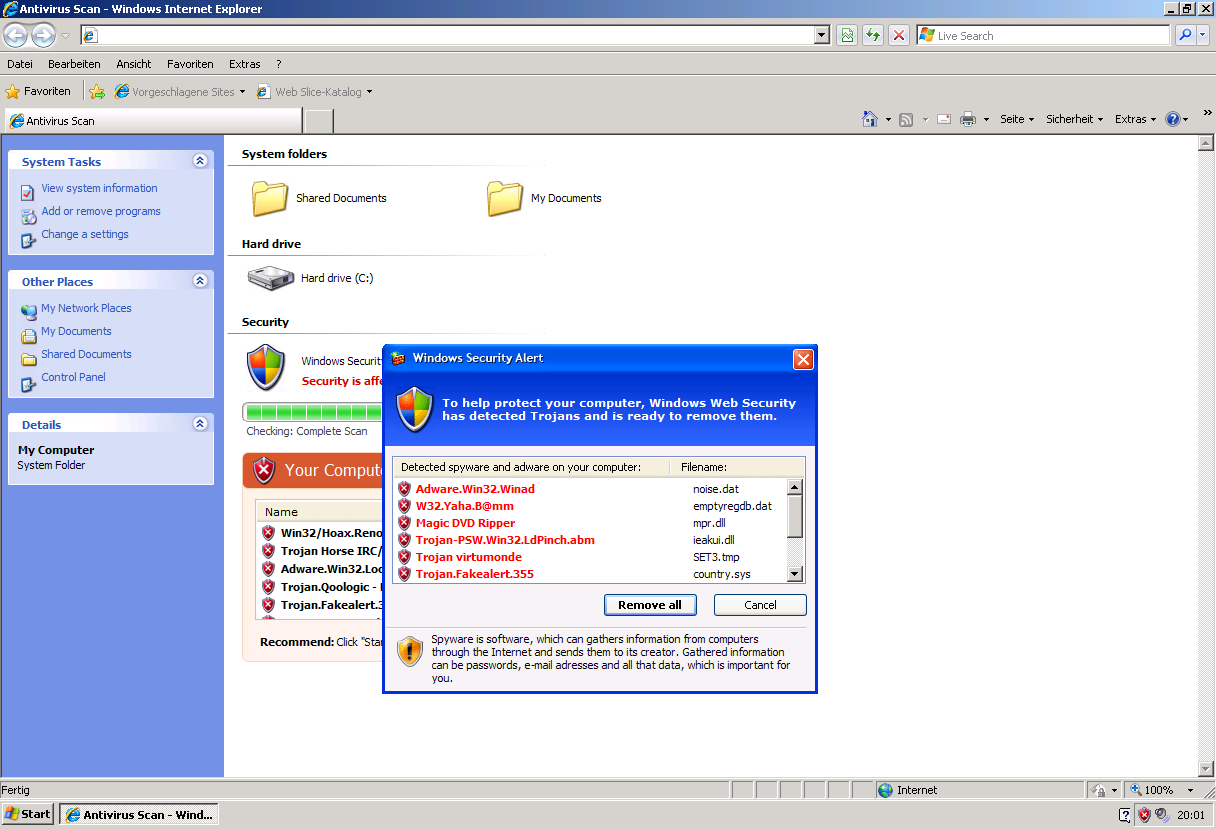Click the Cancel button in alert

coord(760,605)
